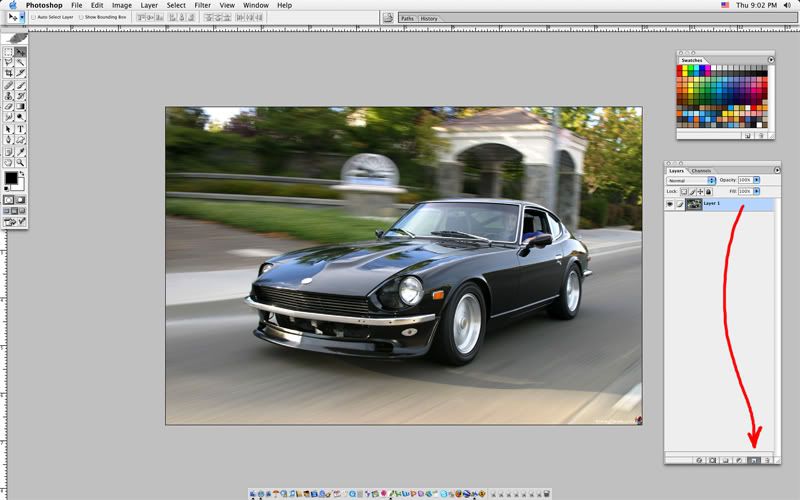This screenshot has height=500, width=800.
Task: Select the Type tool
Action: [20, 129]
